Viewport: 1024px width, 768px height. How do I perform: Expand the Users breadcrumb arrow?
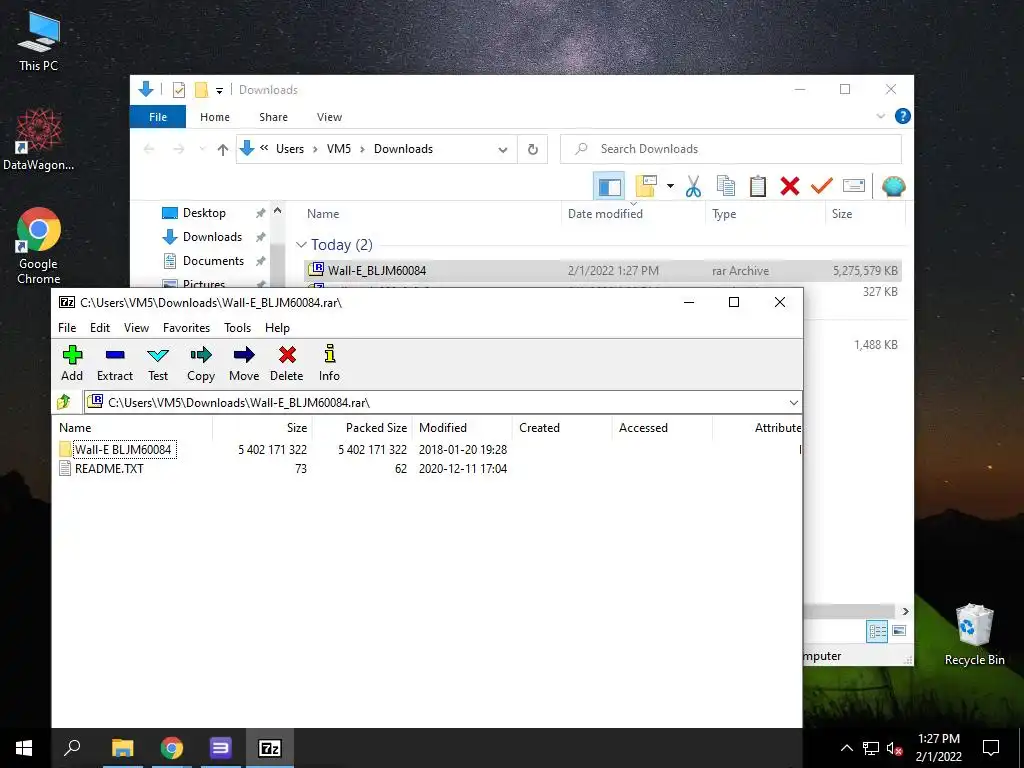(x=315, y=150)
